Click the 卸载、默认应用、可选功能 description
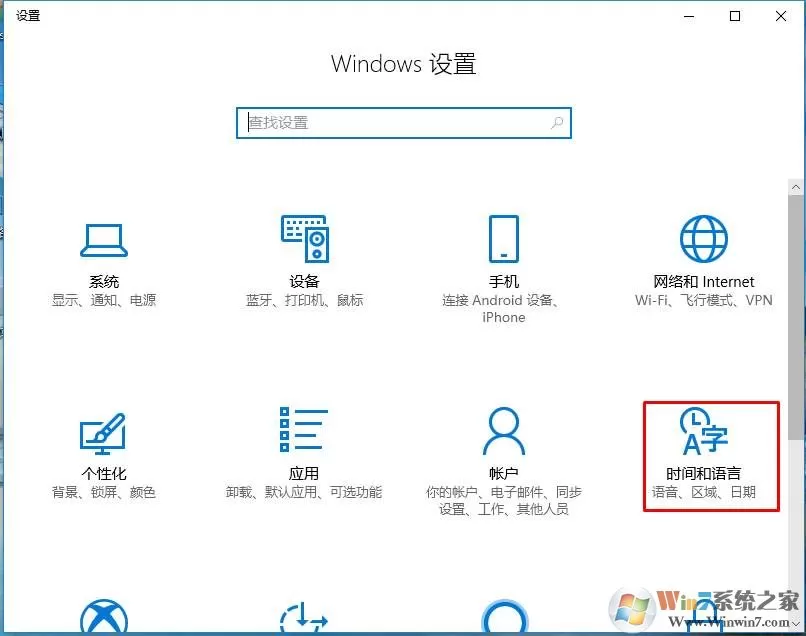 [x=304, y=492]
